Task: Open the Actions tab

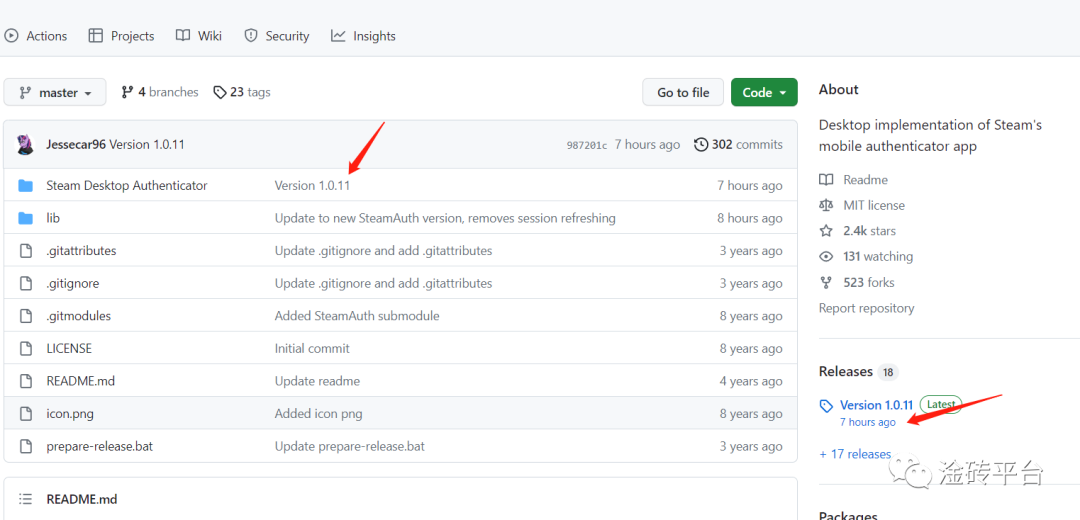Action: point(35,36)
